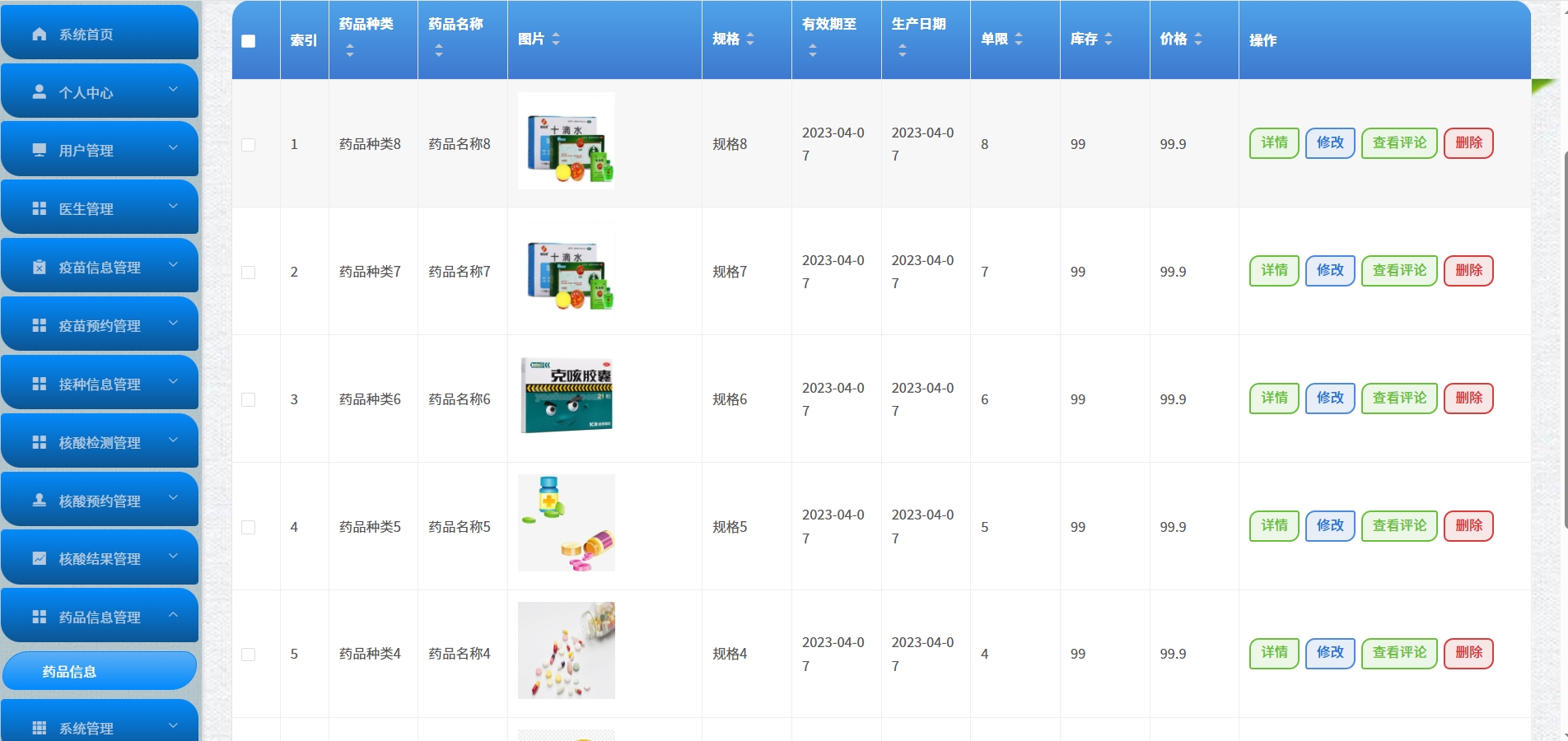Screen dimensions: 1568x741
Task: Click 规格5 cell text
Action: point(730,527)
